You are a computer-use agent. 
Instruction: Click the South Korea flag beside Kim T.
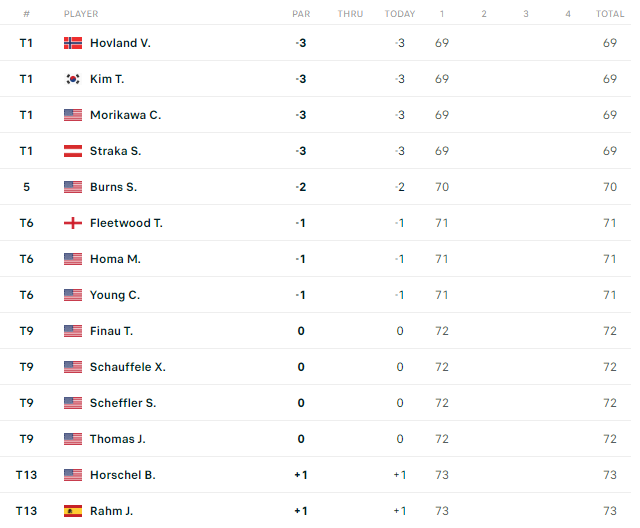pos(72,79)
